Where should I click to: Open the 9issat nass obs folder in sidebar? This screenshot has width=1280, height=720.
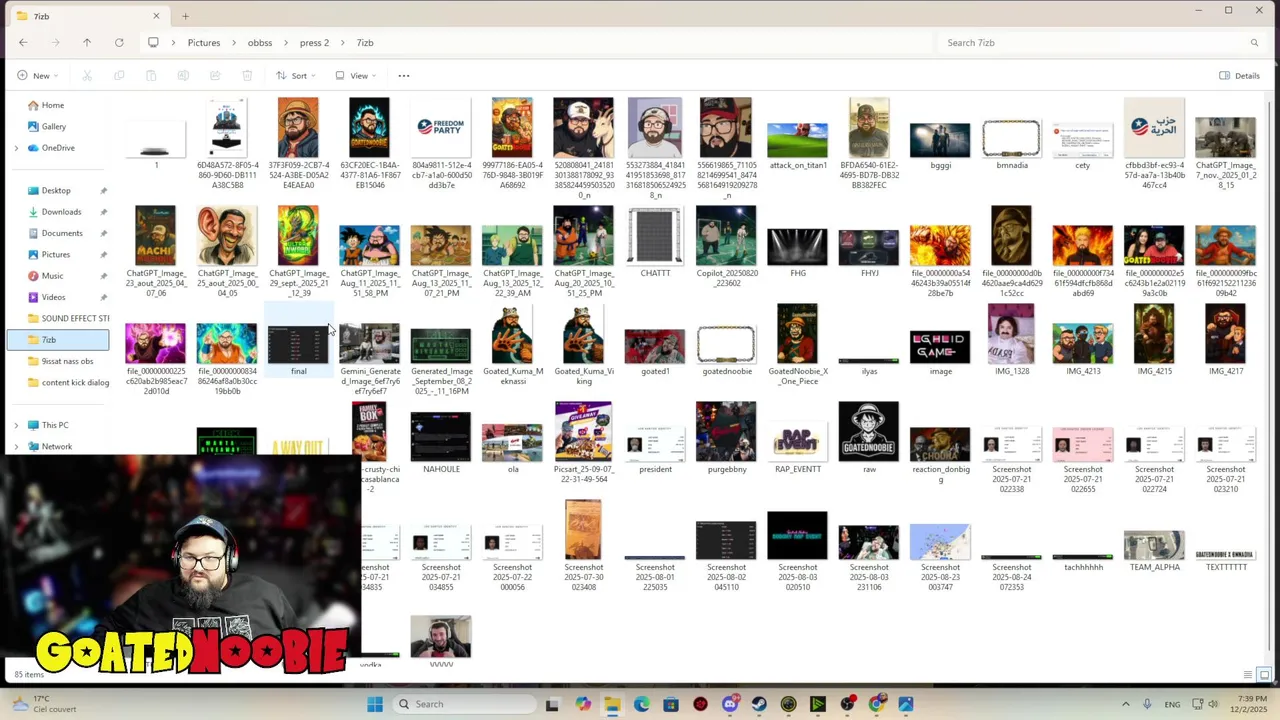tap(59, 361)
